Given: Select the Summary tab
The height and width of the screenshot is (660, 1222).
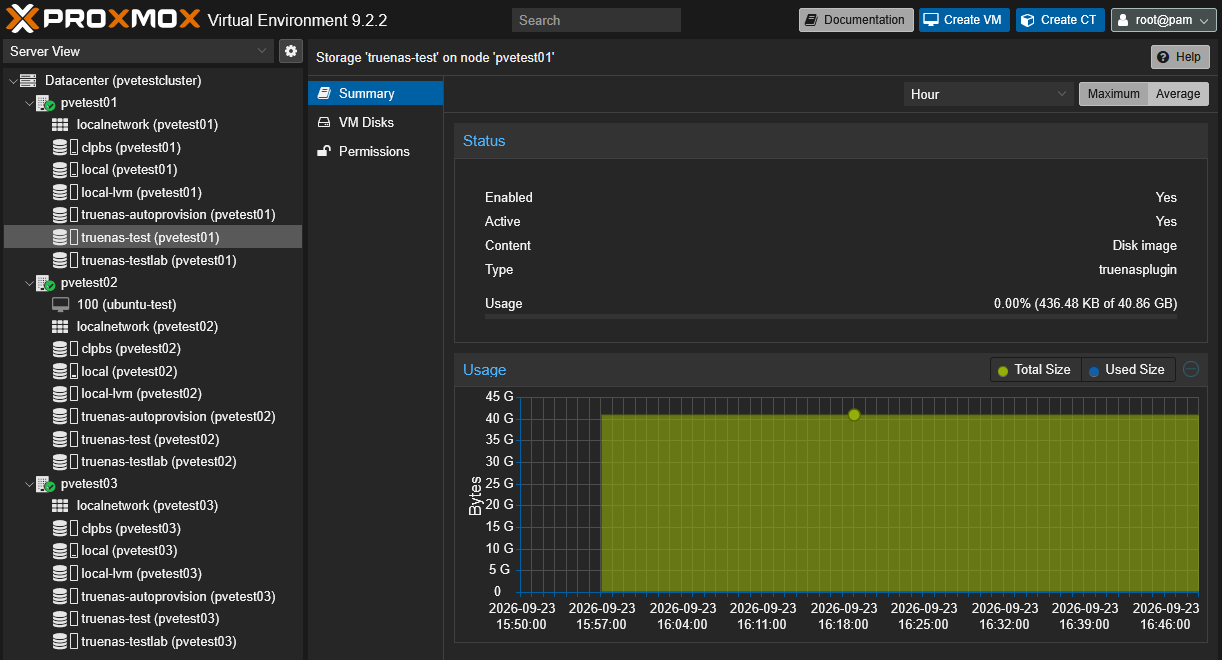Looking at the screenshot, I should click(375, 93).
